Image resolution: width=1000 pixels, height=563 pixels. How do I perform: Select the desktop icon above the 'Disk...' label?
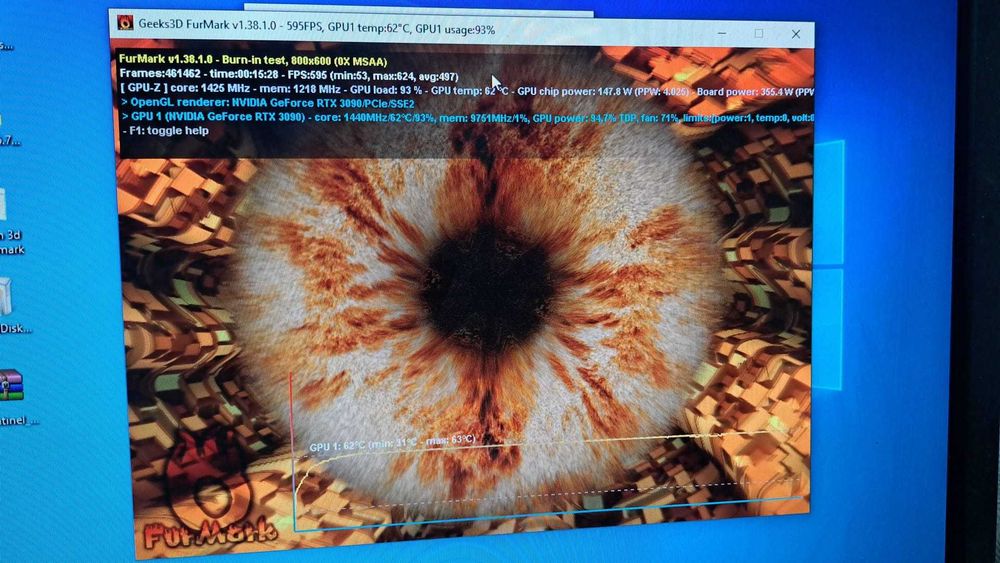[5, 296]
